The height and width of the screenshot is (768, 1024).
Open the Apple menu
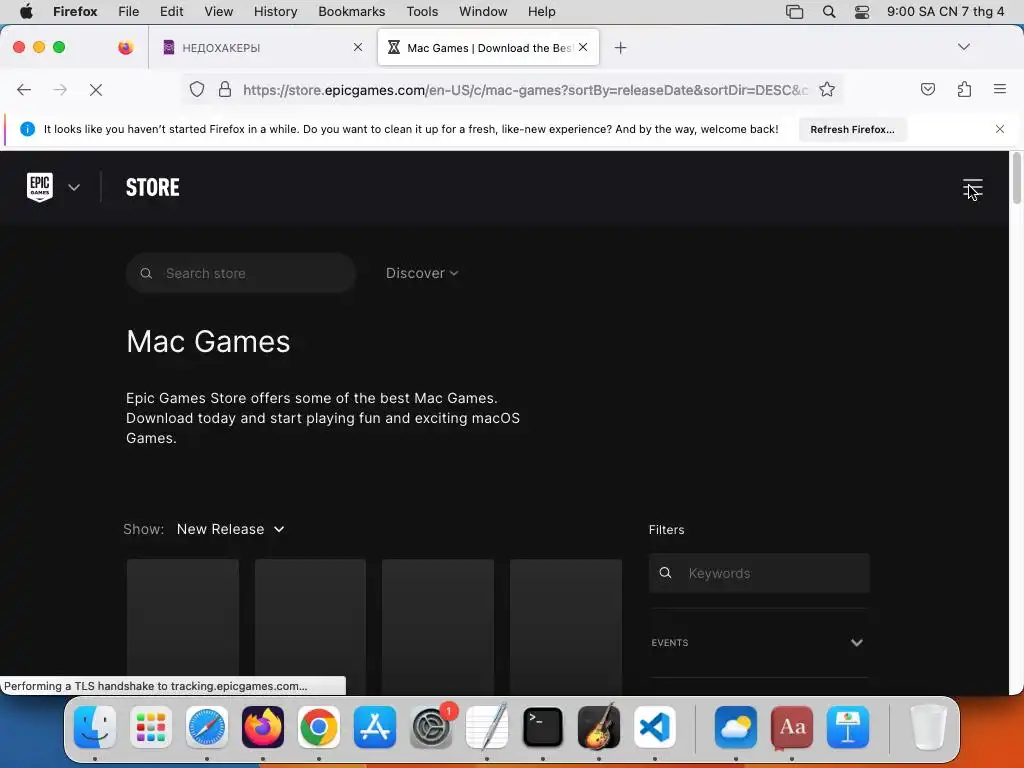[x=26, y=12]
